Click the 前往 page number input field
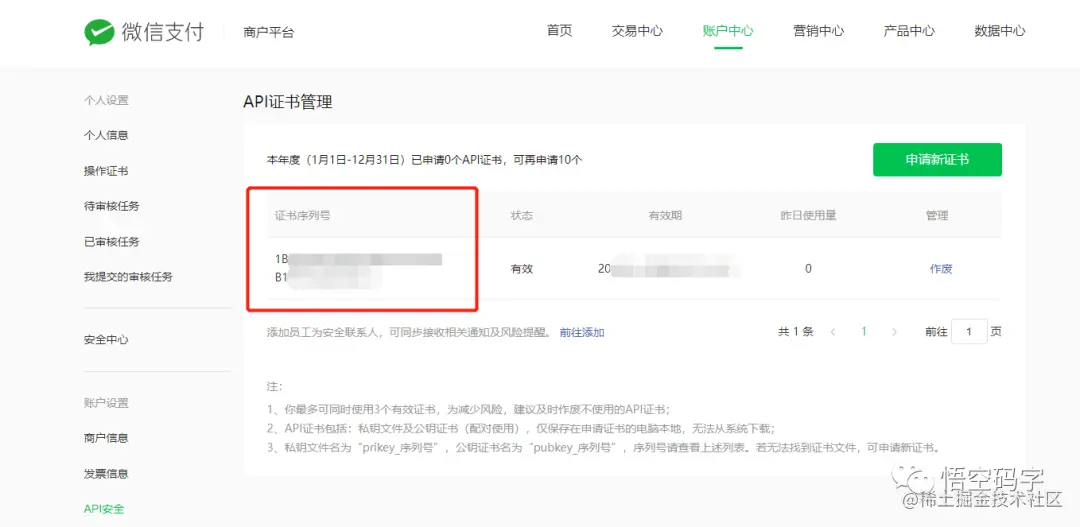The width and height of the screenshot is (1080, 527). [x=969, y=331]
